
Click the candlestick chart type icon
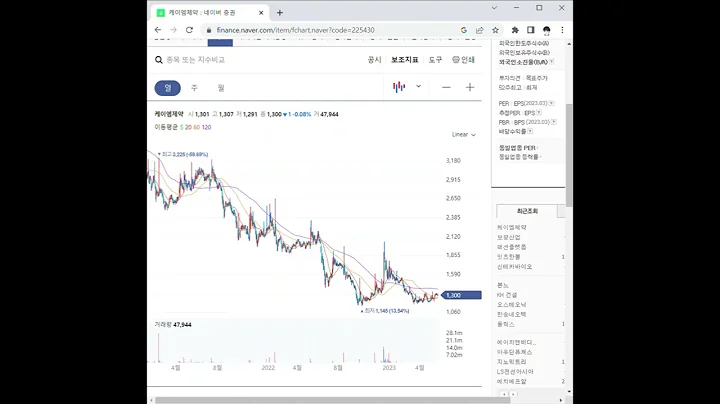(399, 87)
